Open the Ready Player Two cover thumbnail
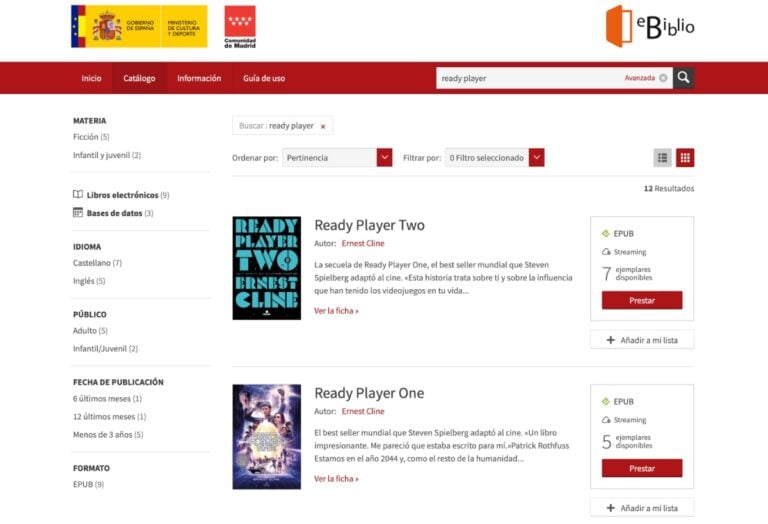Image resolution: width=768 pixels, height=524 pixels. (266, 268)
